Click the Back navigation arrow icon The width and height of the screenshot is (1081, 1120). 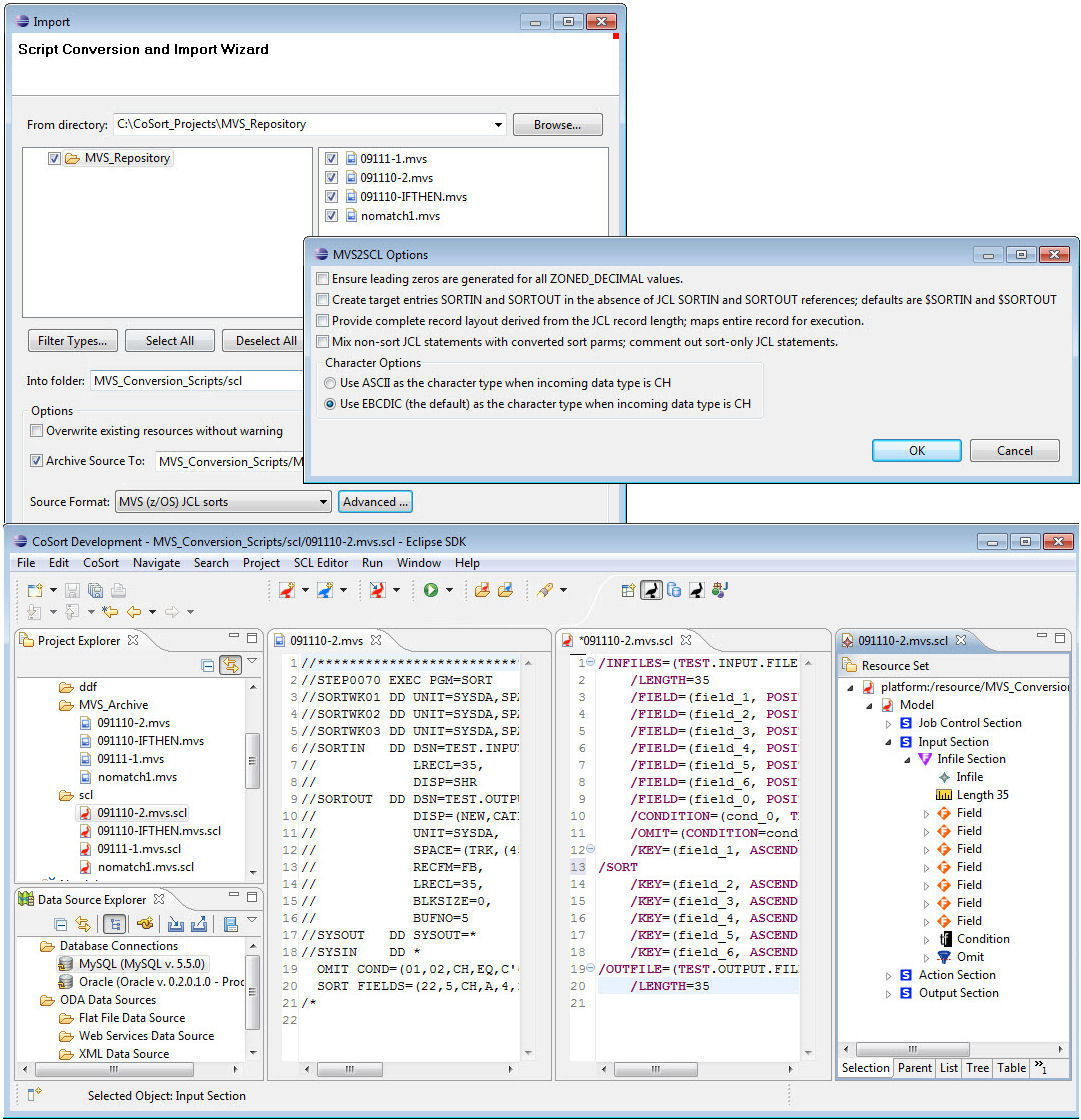[x=134, y=611]
